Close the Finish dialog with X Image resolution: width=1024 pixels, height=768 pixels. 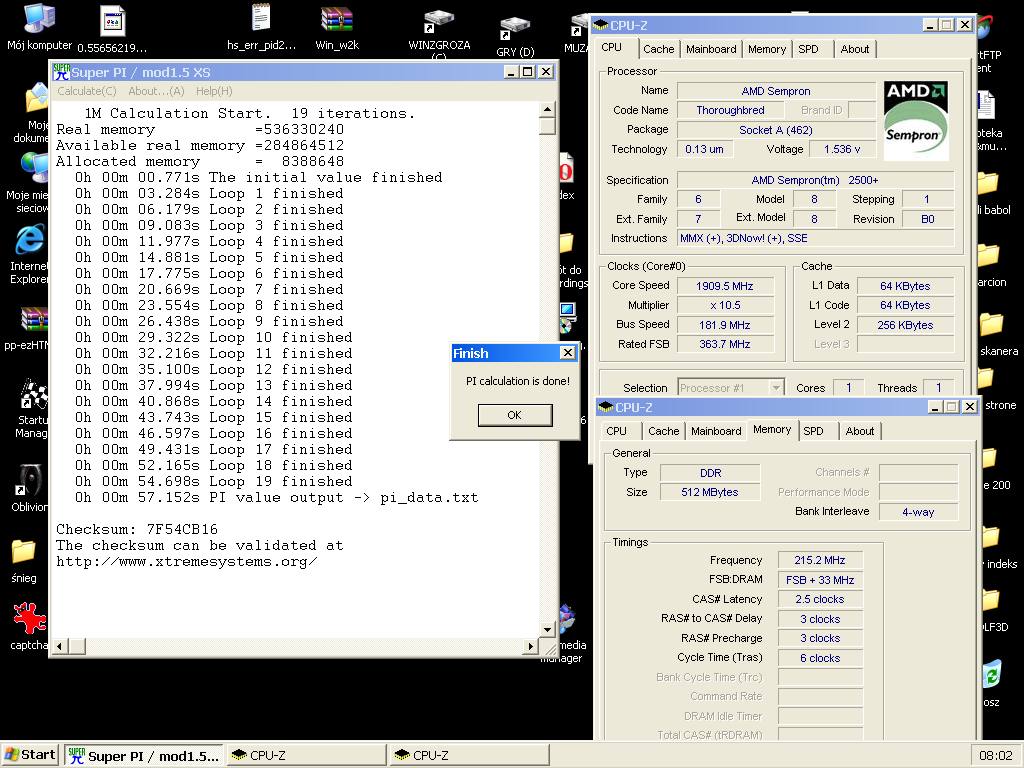click(x=568, y=353)
